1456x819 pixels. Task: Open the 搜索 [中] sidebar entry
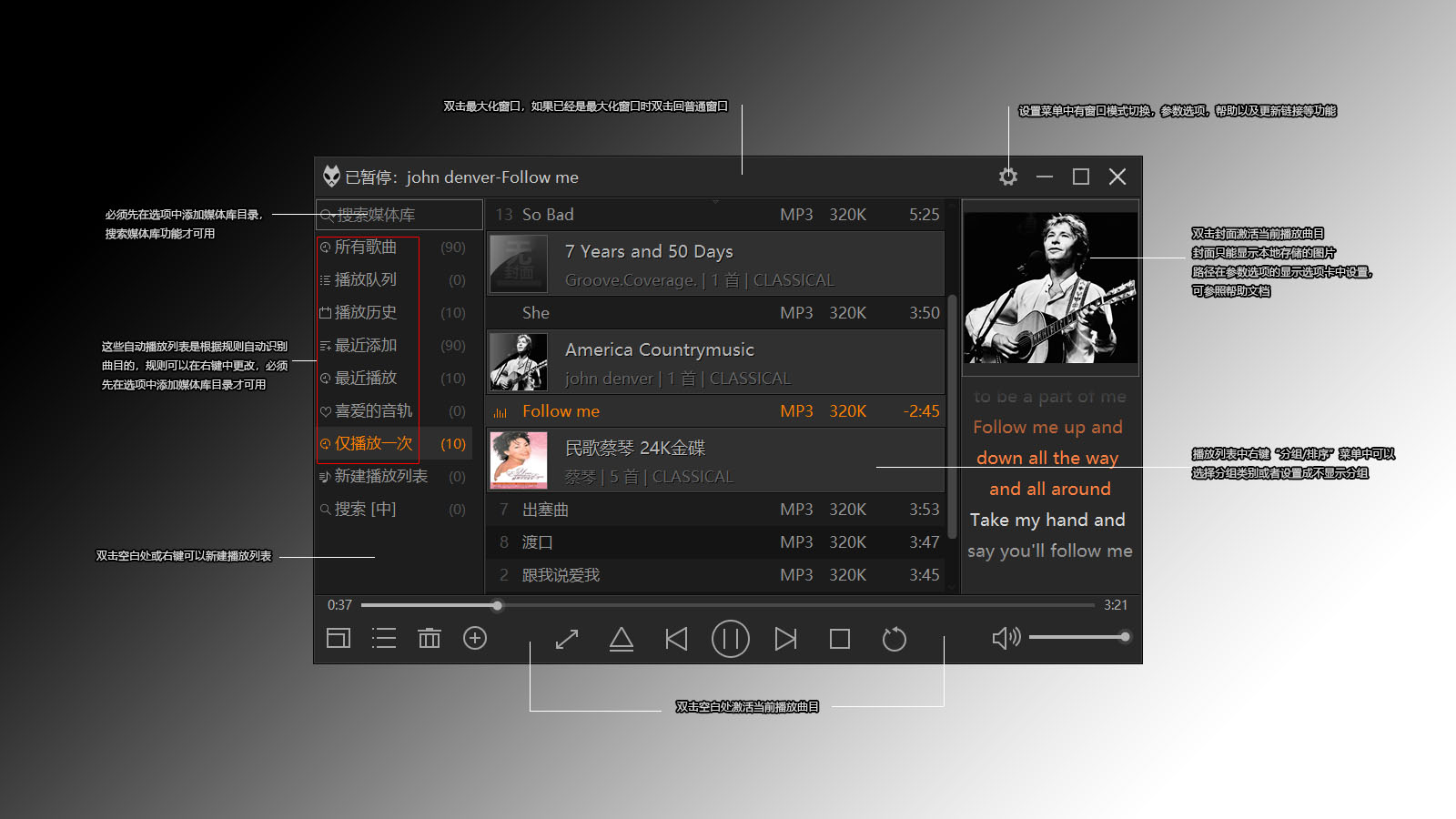(393, 510)
